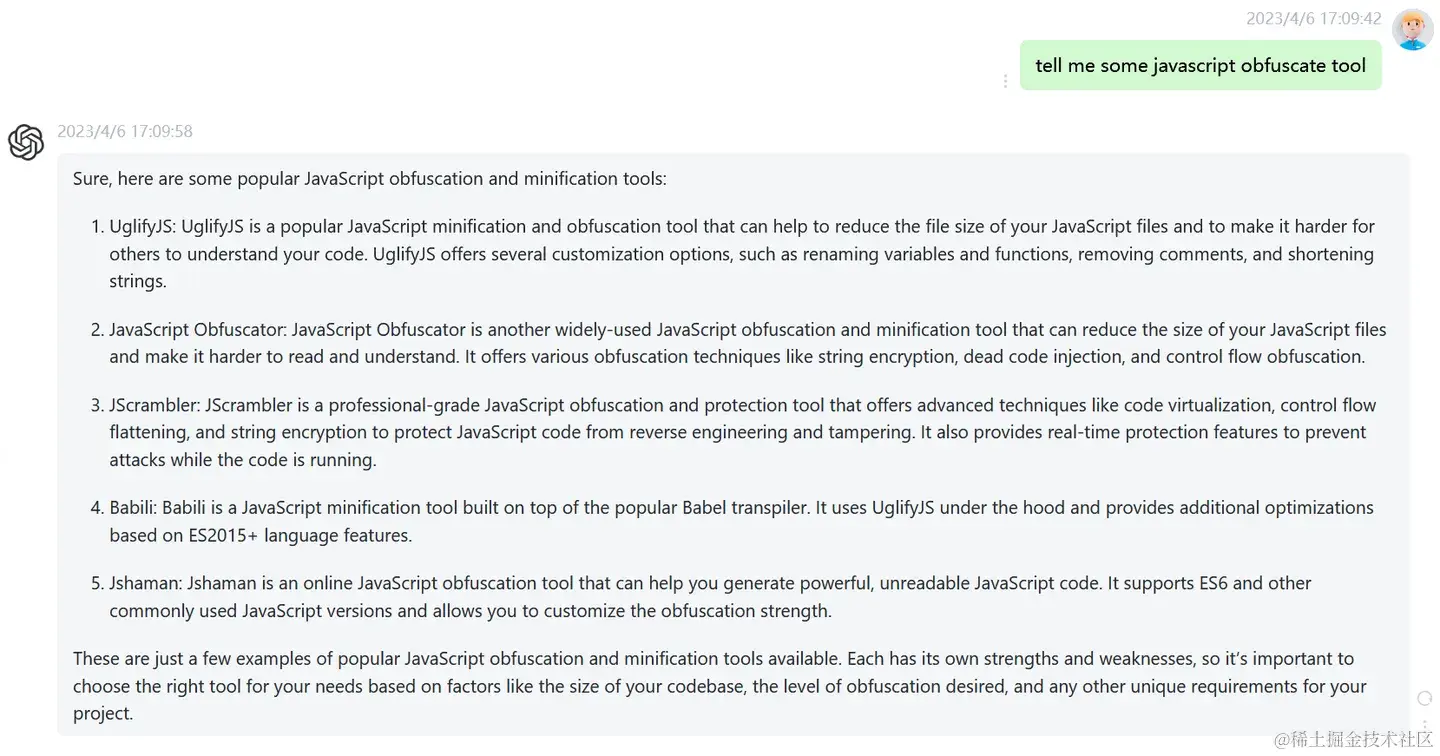The width and height of the screenshot is (1440, 756).
Task: Click the 17:09:42 user message timestamp
Action: coord(1313,18)
